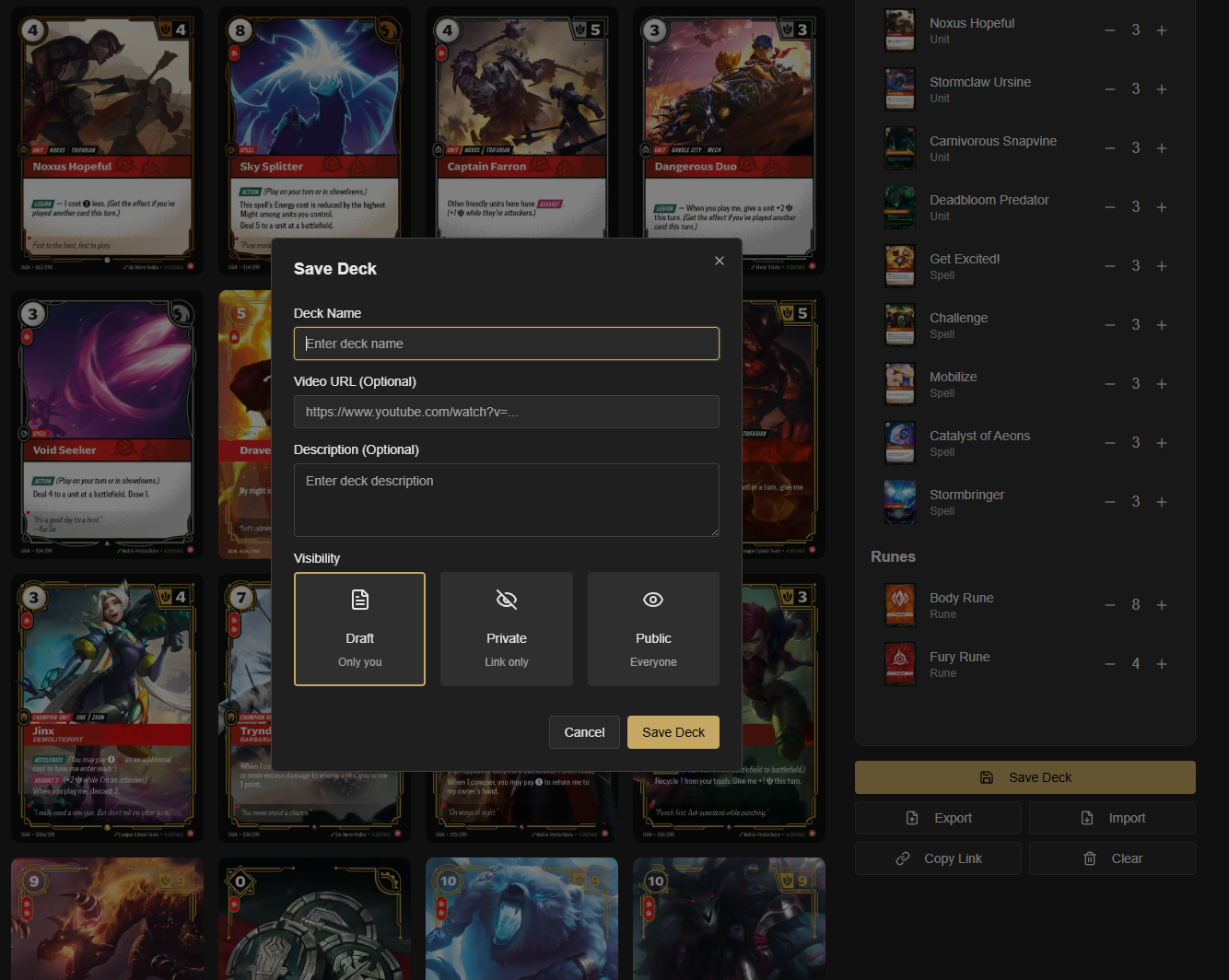Viewport: 1229px width, 980px height.
Task: Decrease Mobilize spell count
Action: [1110, 384]
